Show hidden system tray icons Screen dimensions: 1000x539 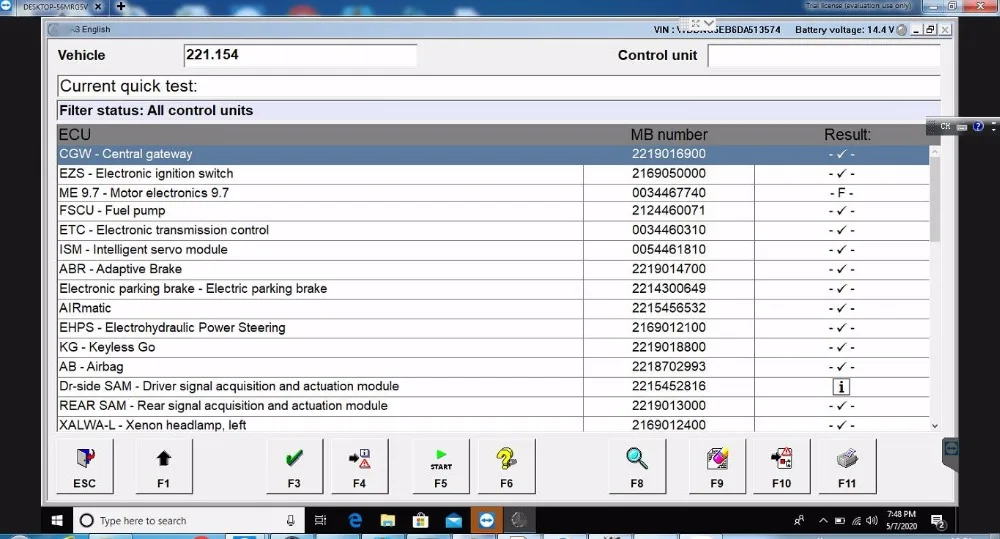[x=823, y=521]
